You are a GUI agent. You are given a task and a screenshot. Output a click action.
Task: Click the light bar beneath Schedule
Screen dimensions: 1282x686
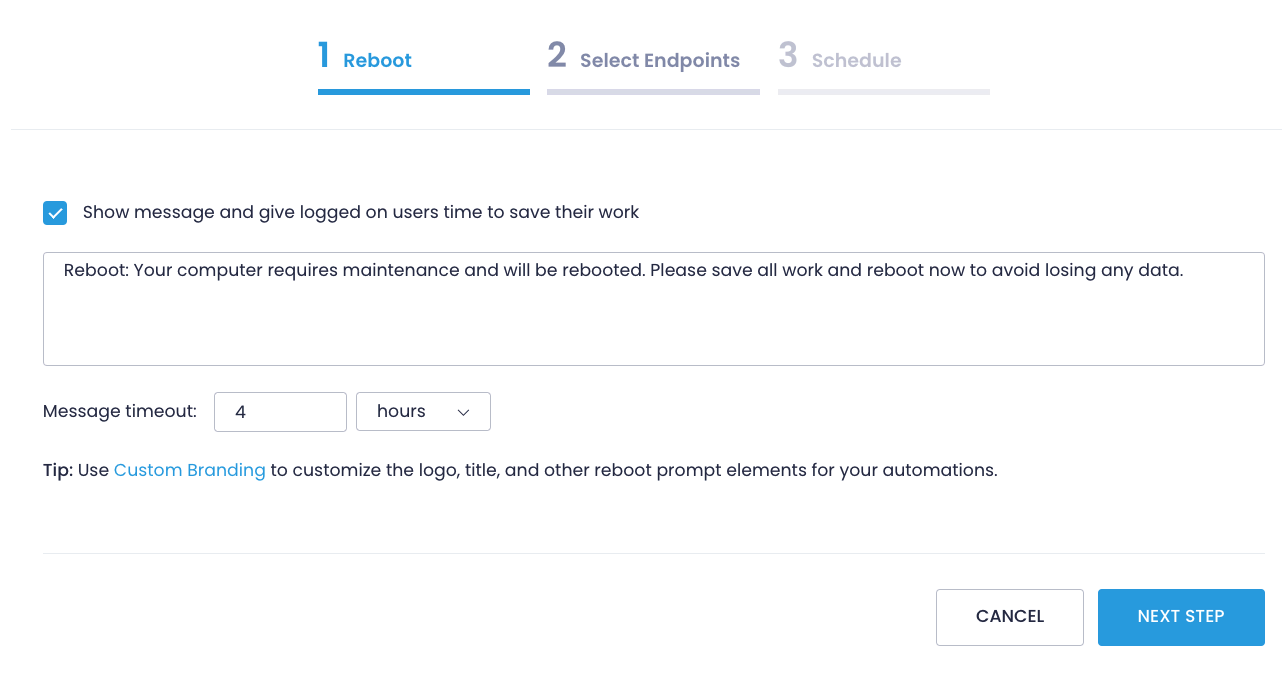(x=883, y=92)
